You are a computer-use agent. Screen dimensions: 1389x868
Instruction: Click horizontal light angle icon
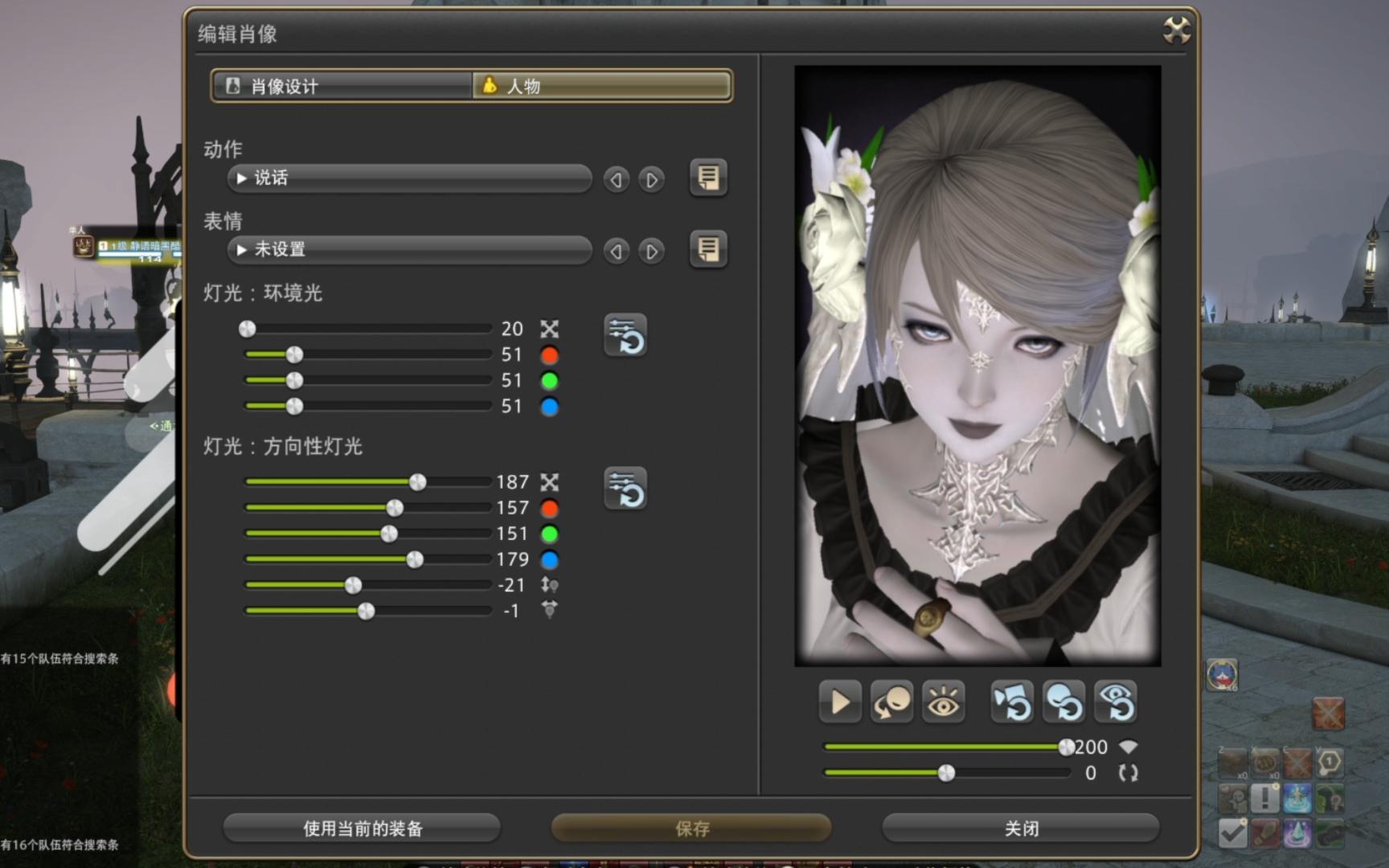point(549,610)
